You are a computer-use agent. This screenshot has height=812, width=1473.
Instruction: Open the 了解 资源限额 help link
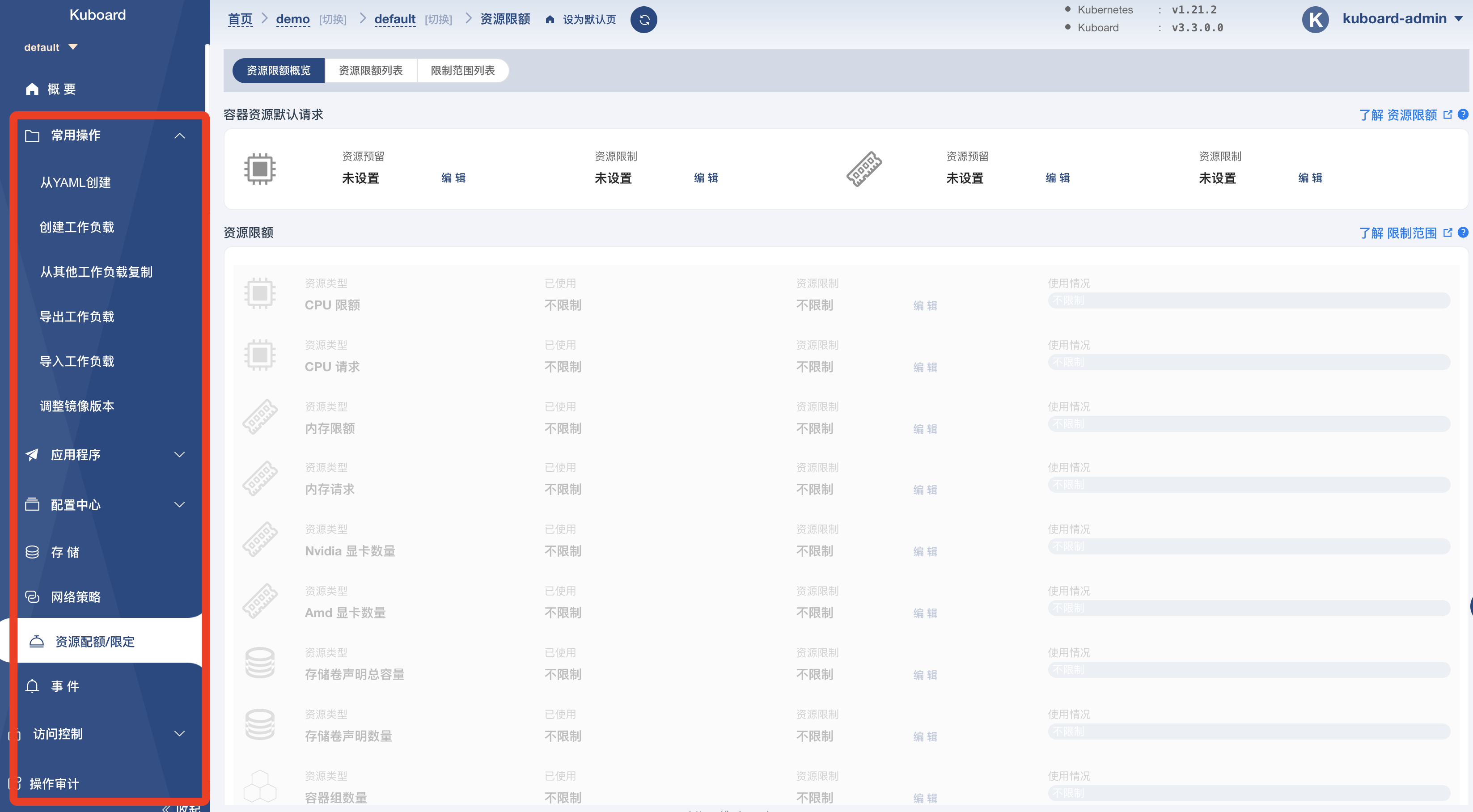point(1397,115)
